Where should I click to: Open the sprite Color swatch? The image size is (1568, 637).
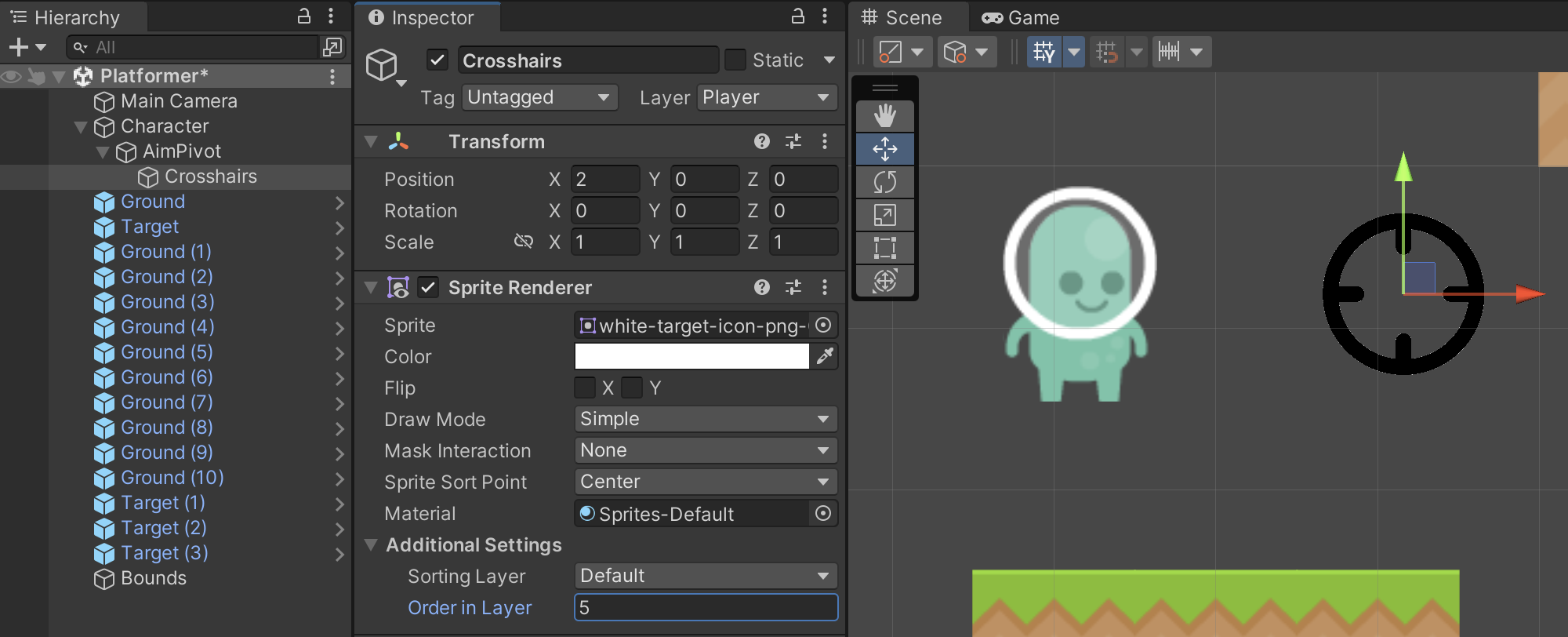691,356
